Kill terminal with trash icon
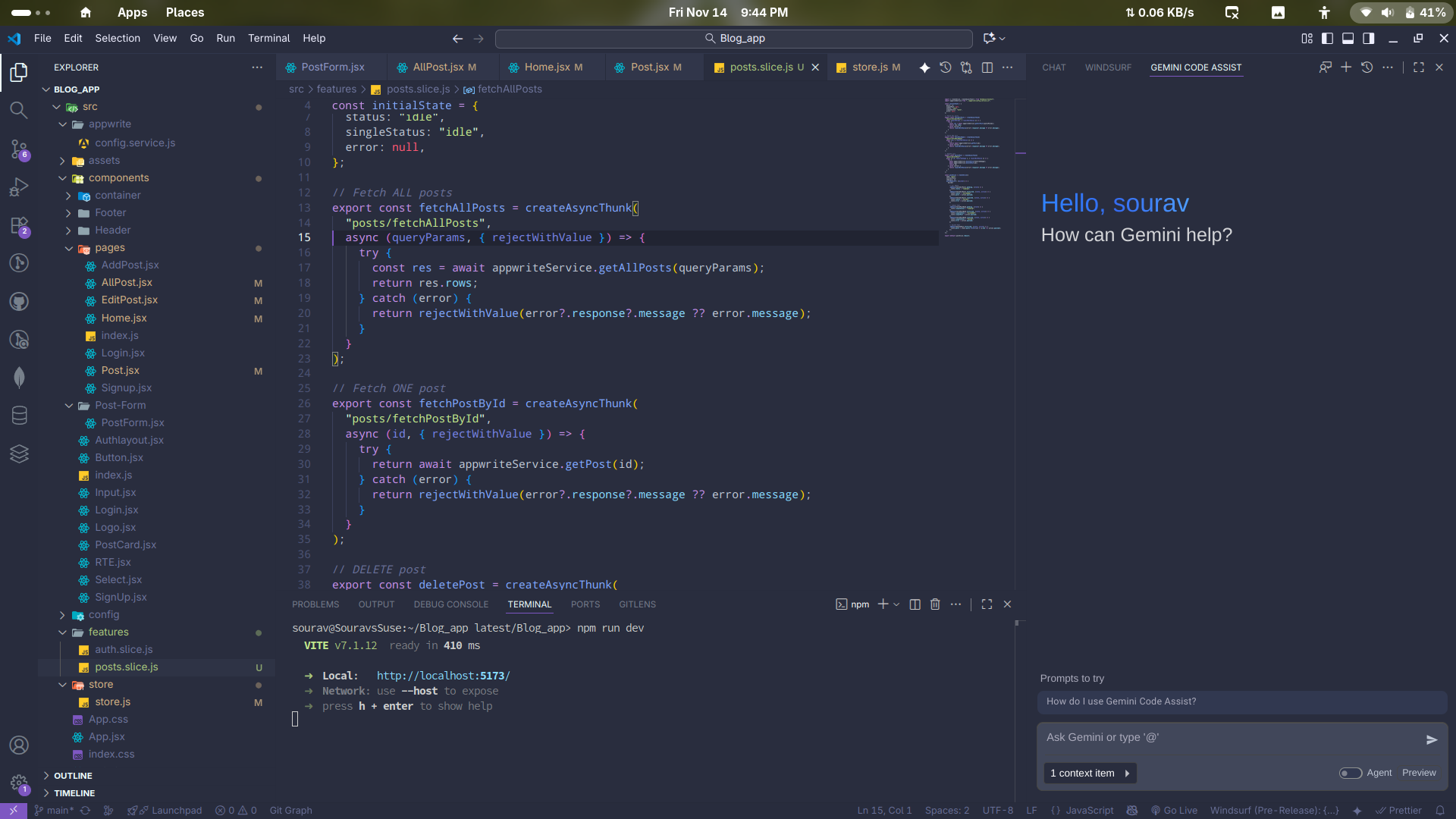Screen dimensions: 1456x819 935,604
